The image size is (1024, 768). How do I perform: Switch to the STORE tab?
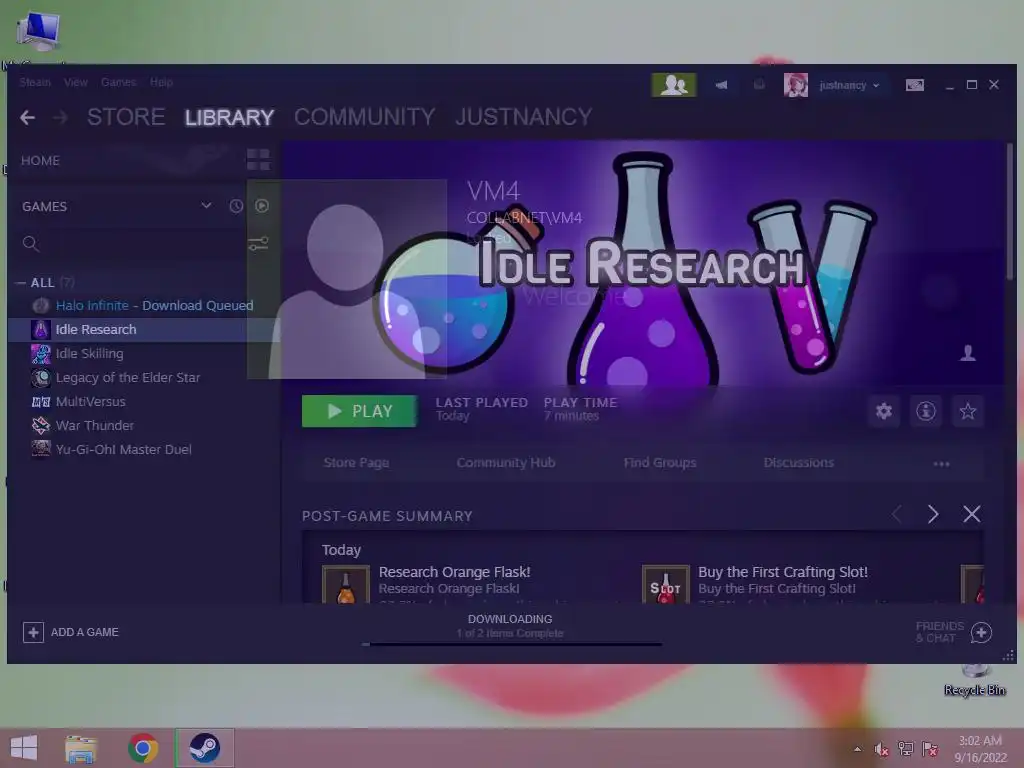coord(126,117)
